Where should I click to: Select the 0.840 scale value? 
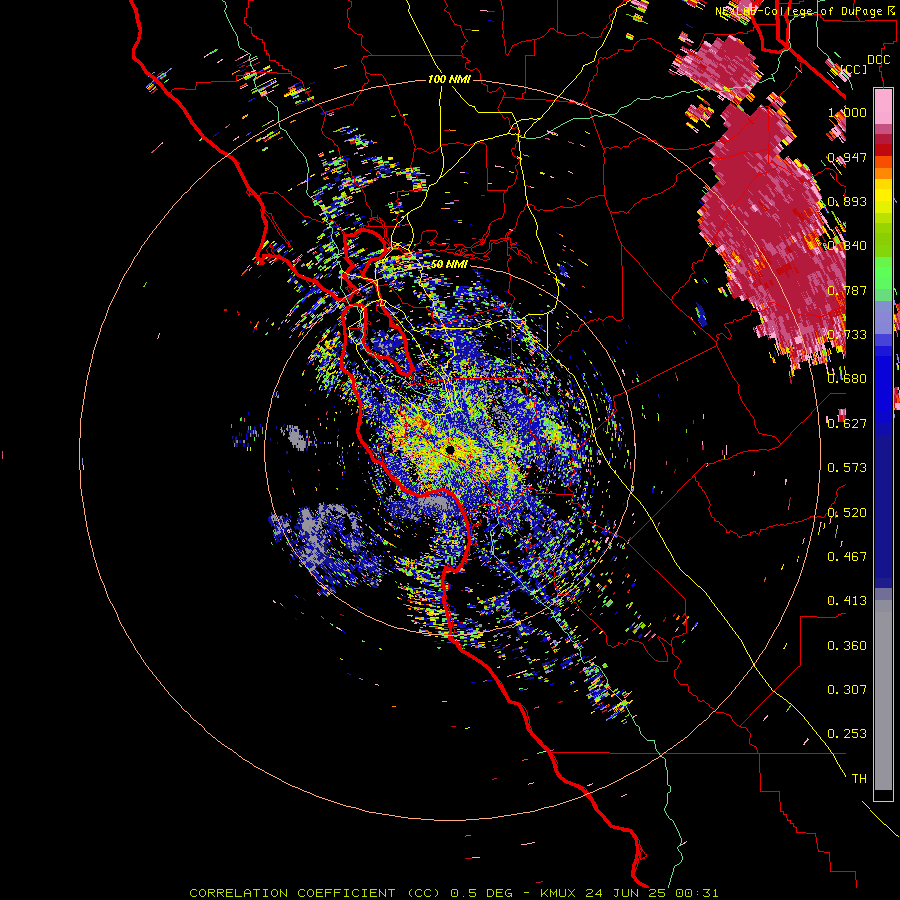click(x=847, y=246)
